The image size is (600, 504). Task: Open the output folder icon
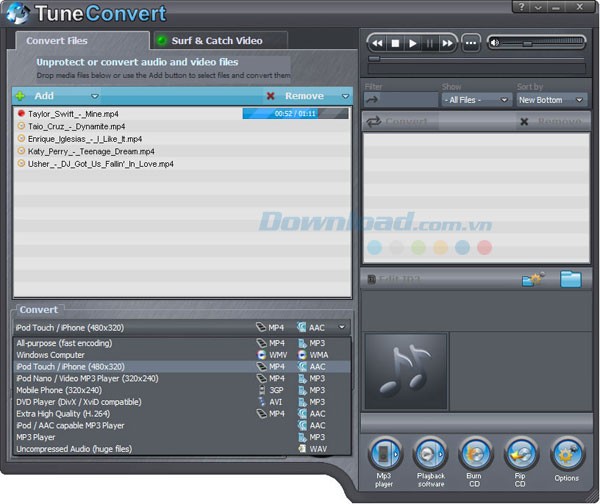tap(571, 279)
